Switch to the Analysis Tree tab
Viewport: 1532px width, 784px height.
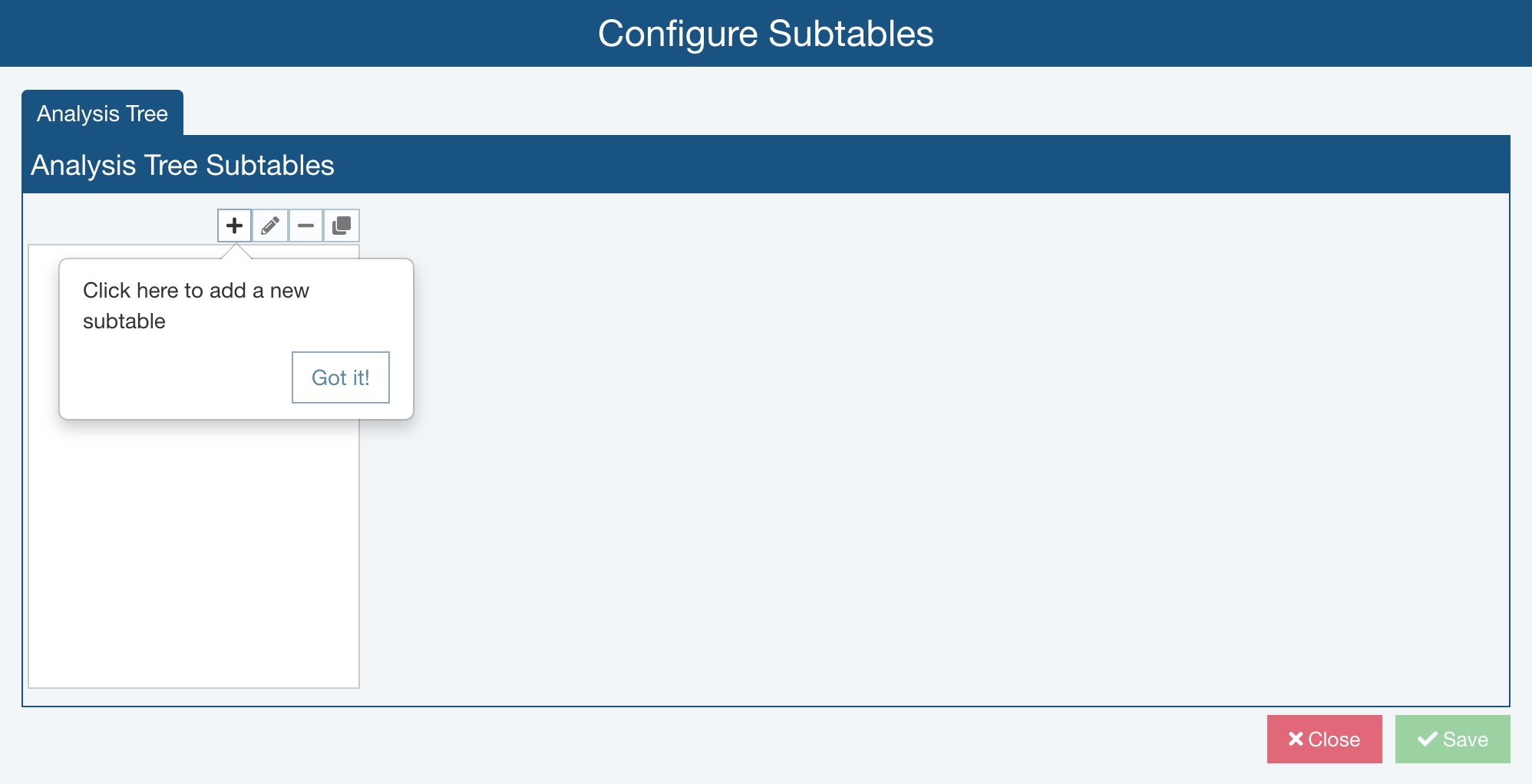(x=102, y=114)
